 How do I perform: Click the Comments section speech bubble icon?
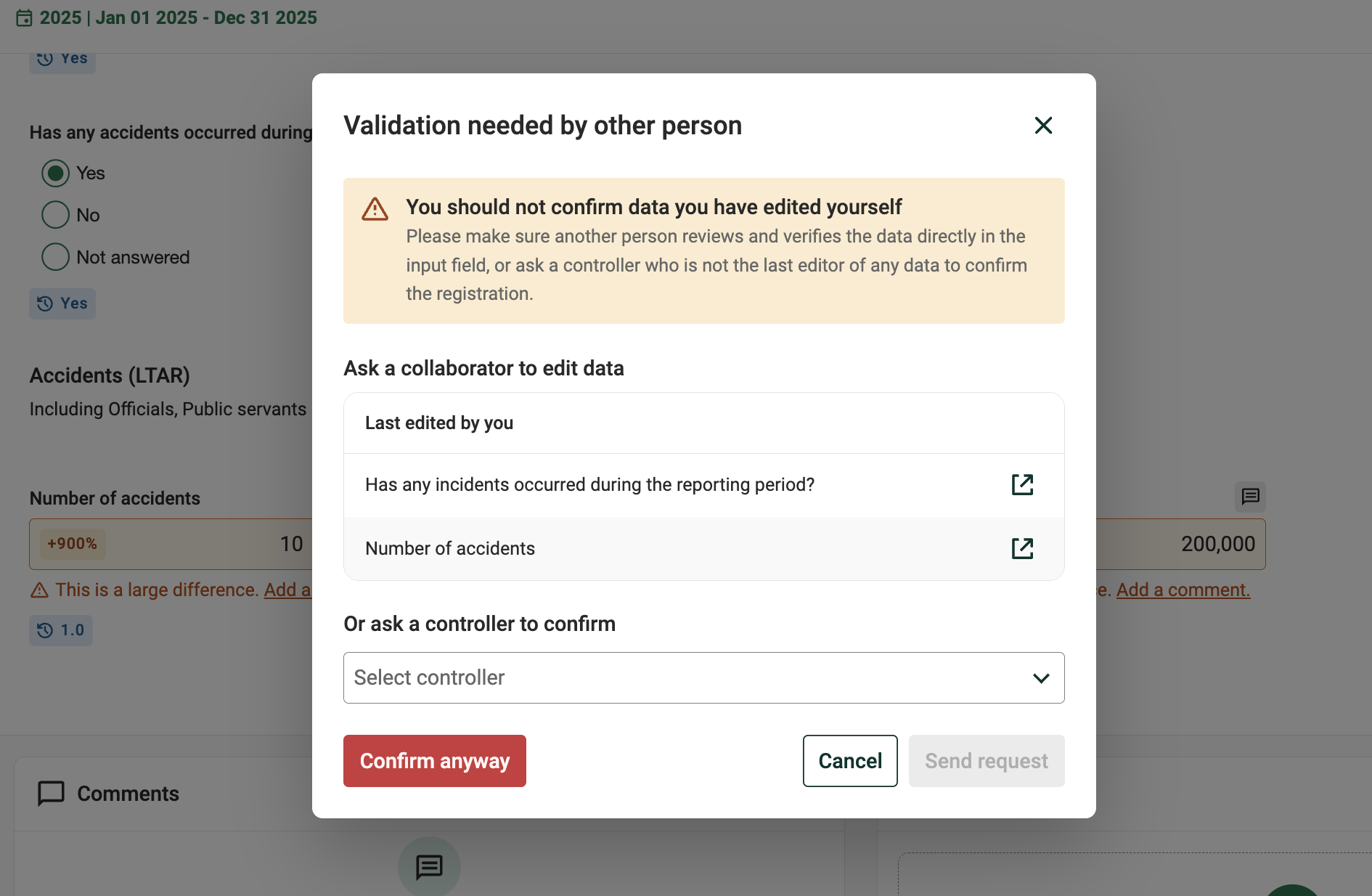pyautogui.click(x=51, y=794)
